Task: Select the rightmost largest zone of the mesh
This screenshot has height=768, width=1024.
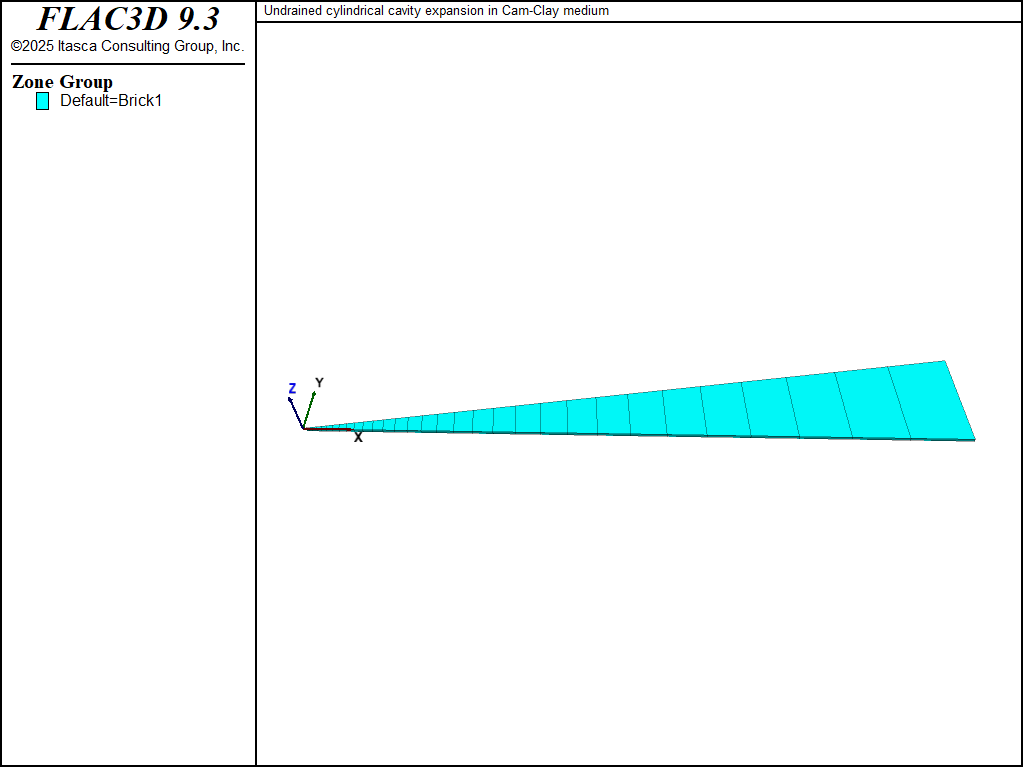Action: (930, 402)
